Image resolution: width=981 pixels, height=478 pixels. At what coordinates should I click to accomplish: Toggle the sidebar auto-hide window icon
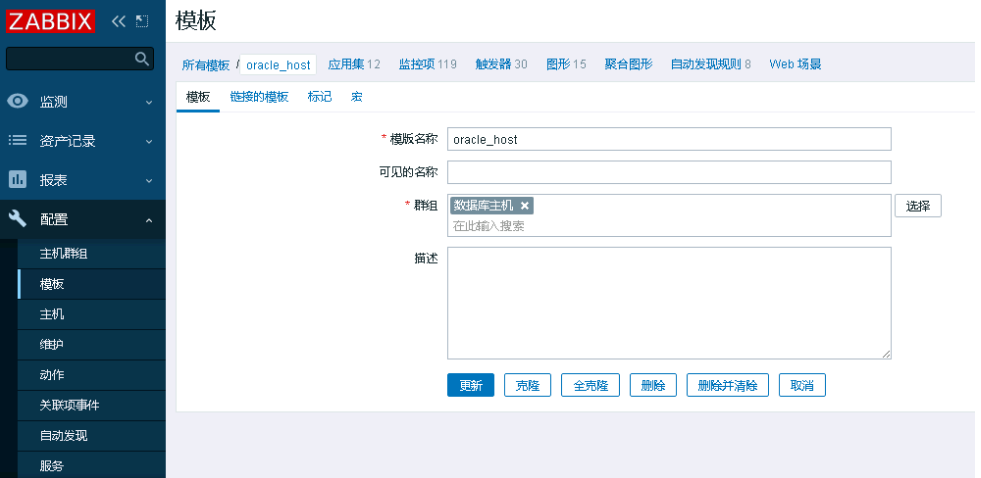pos(142,21)
